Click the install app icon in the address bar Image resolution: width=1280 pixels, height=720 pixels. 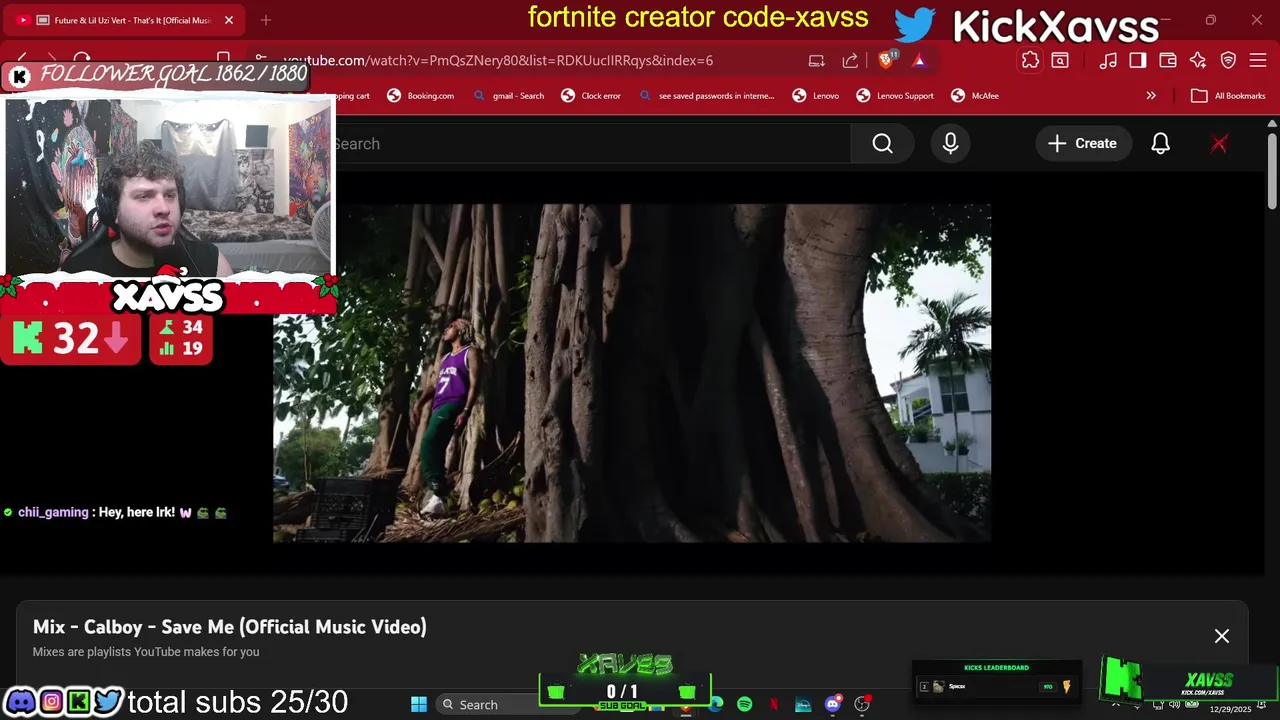coord(817,60)
